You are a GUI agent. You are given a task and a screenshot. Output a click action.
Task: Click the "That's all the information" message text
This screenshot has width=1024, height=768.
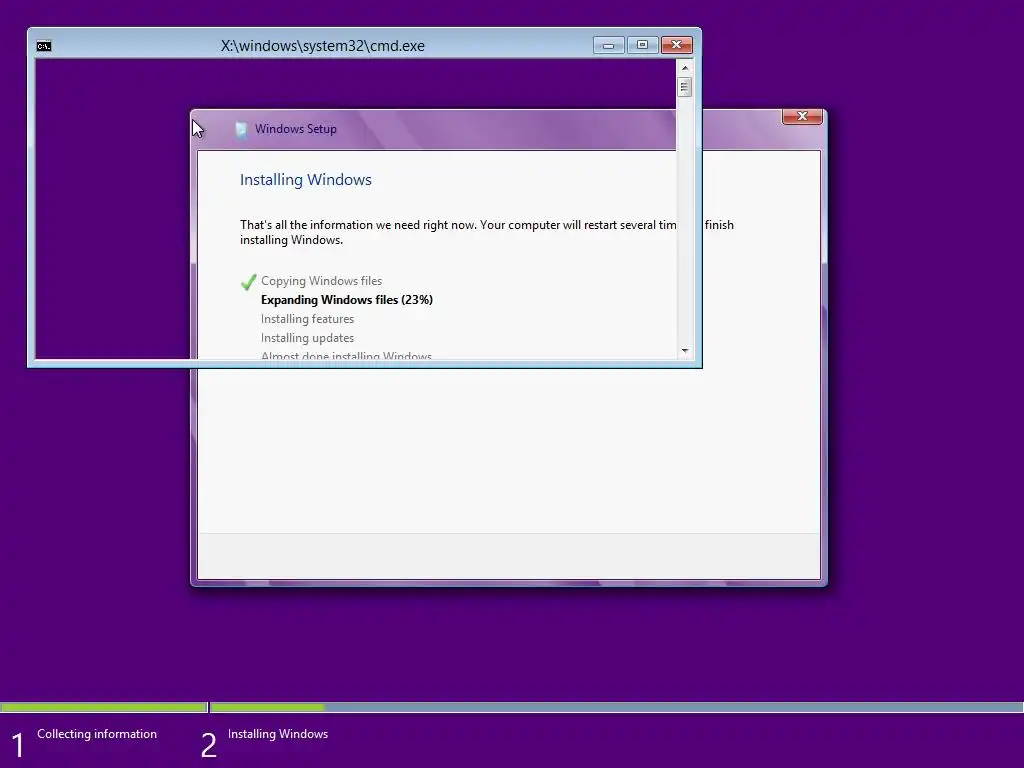[x=487, y=232]
